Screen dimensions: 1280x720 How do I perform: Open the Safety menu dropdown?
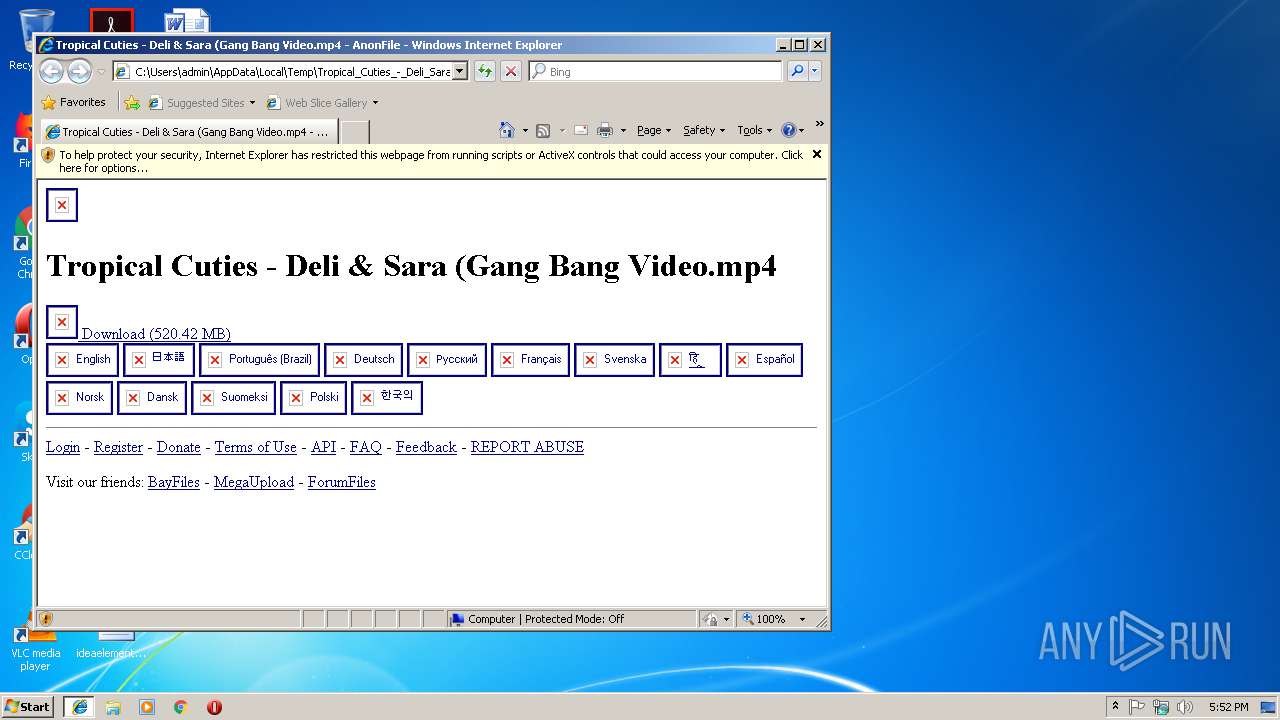(704, 130)
